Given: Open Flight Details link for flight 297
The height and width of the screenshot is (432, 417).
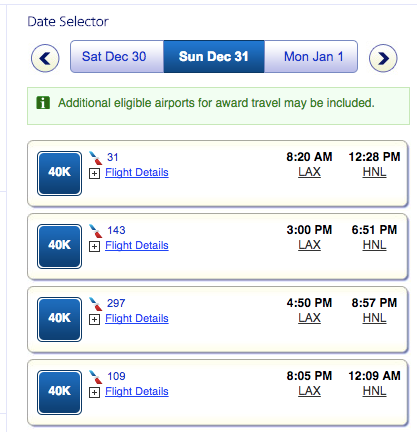Looking at the screenshot, I should point(137,318).
